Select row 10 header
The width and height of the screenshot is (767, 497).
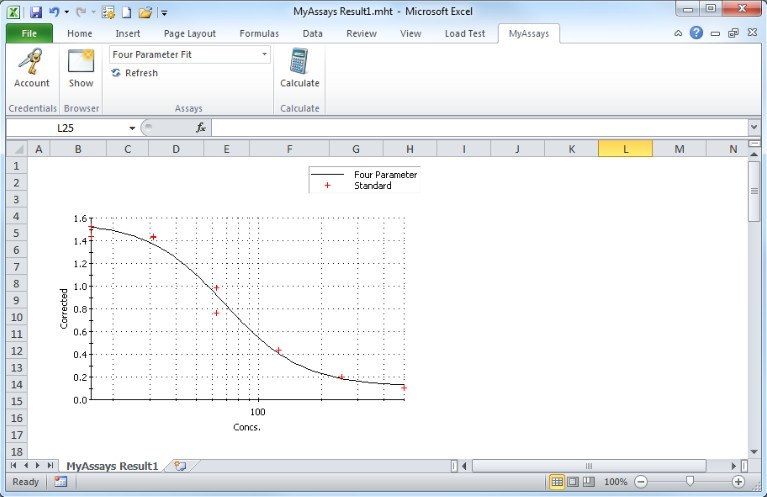17,317
